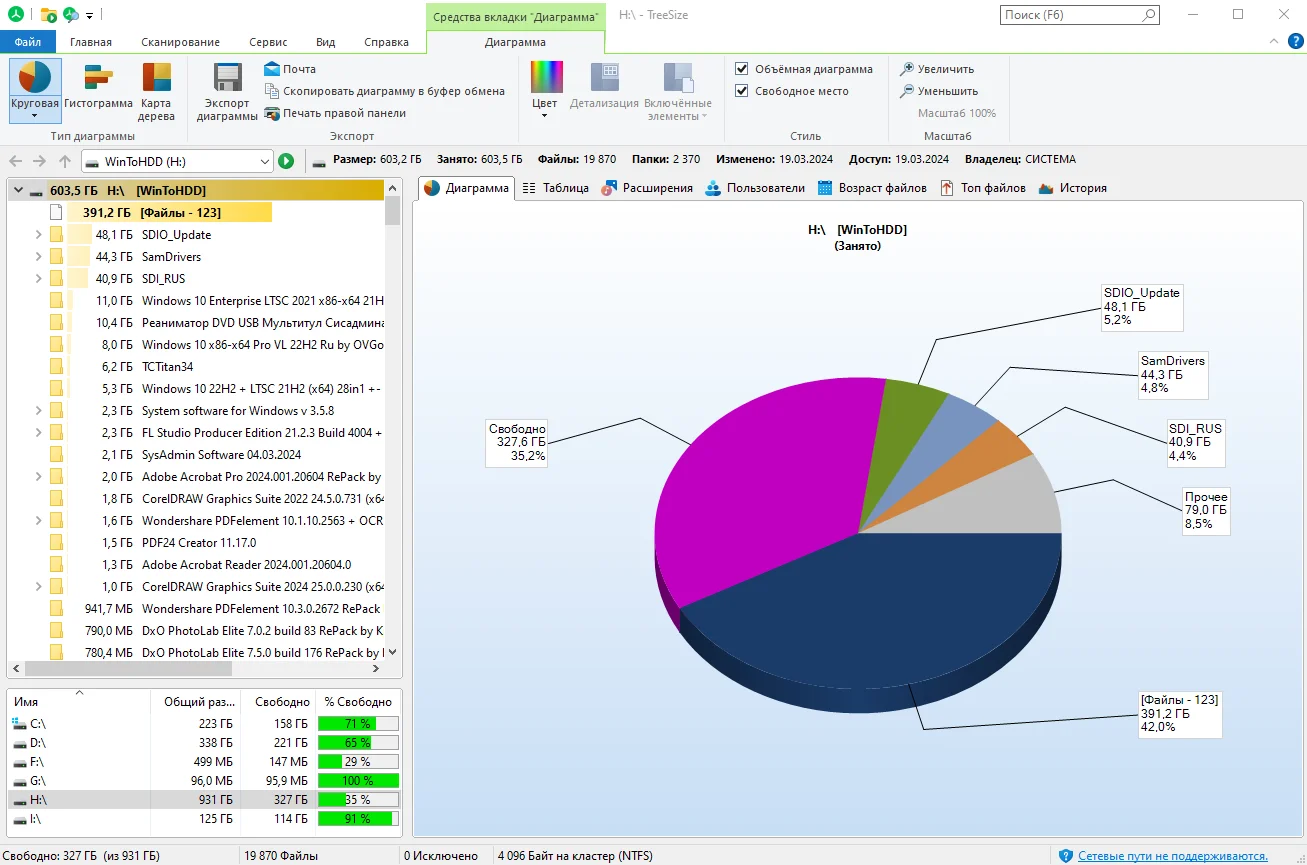The height and width of the screenshot is (865, 1307).
Task: Click the Поиск (F6) search field
Action: tap(1070, 15)
